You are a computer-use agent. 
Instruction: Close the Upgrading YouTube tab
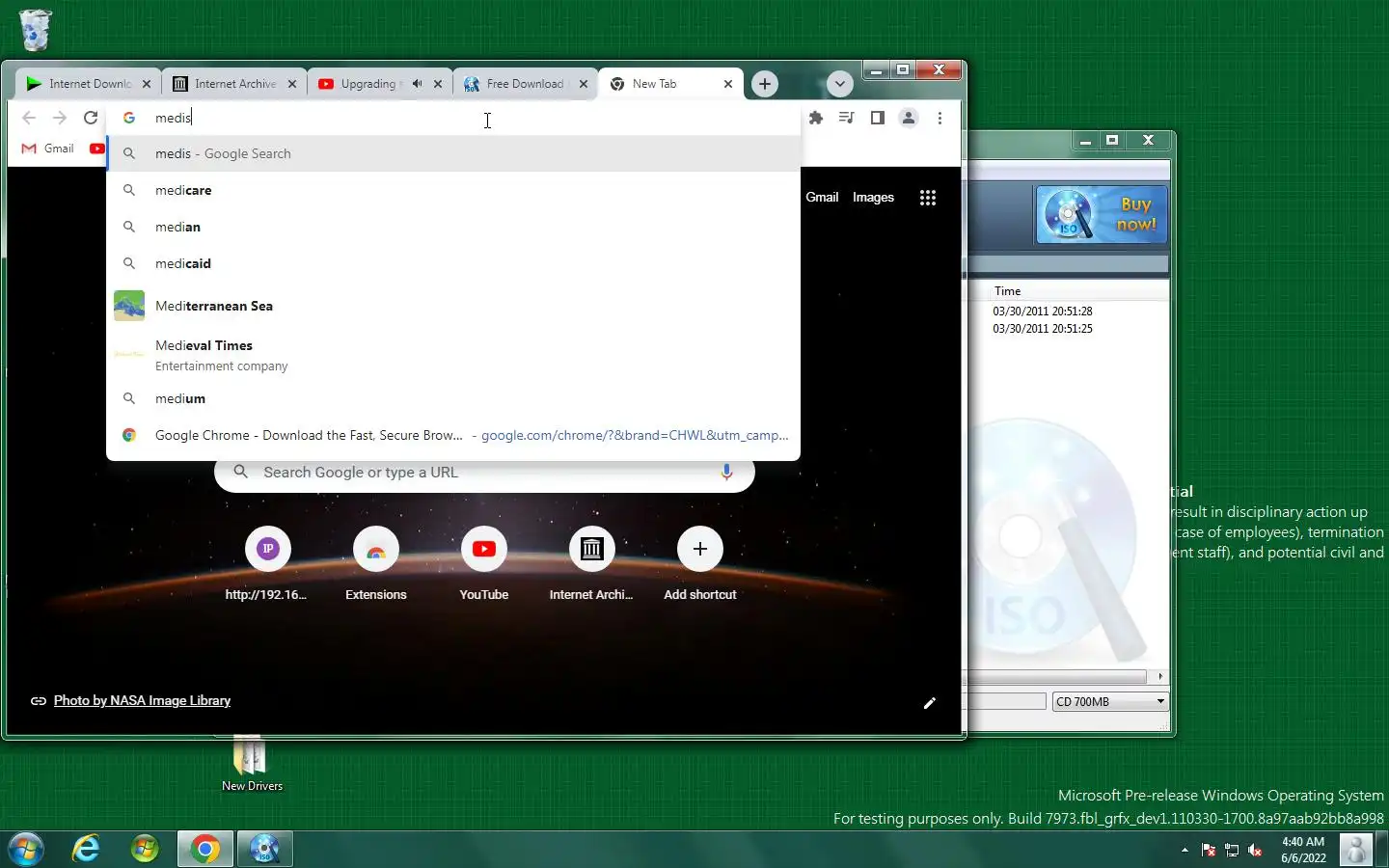(x=438, y=84)
